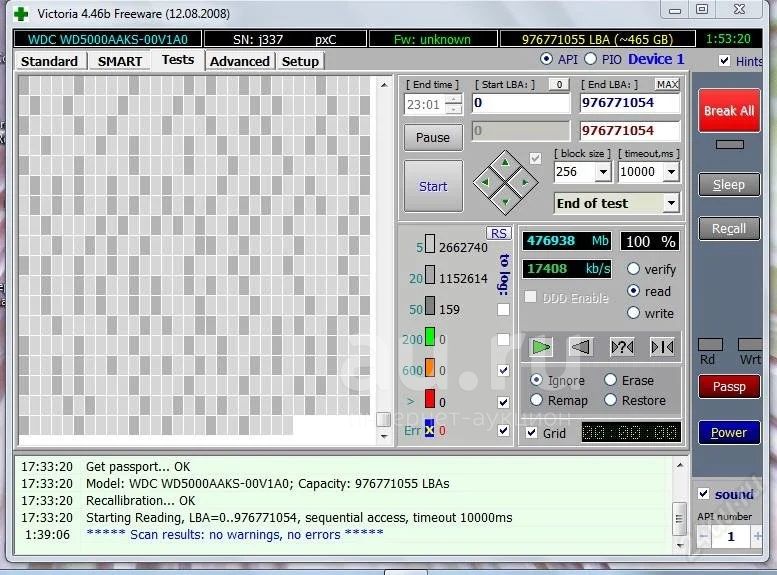Click the butterfly seek icon

pyautogui.click(x=661, y=347)
